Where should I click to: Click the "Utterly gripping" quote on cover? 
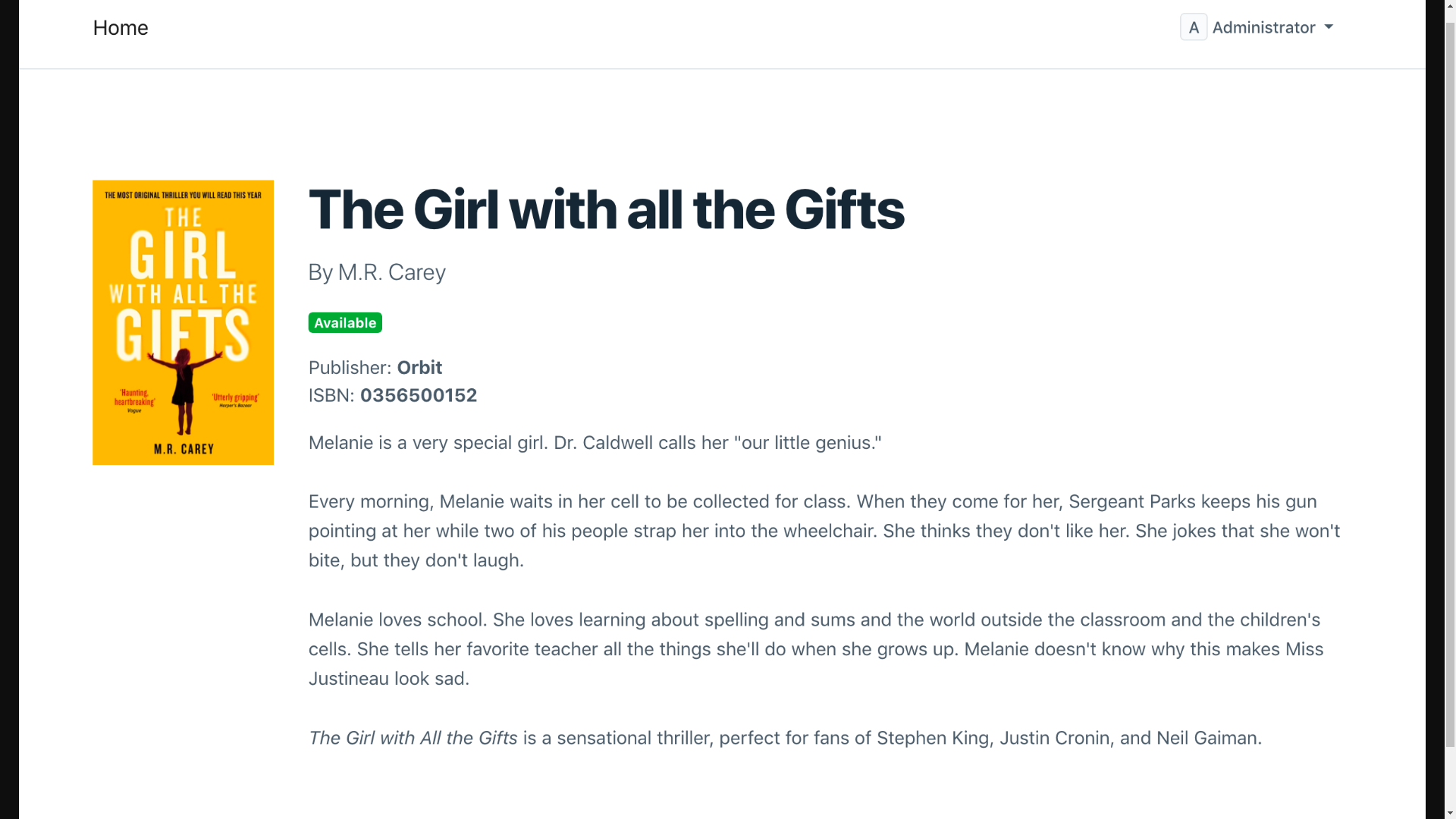(x=235, y=400)
